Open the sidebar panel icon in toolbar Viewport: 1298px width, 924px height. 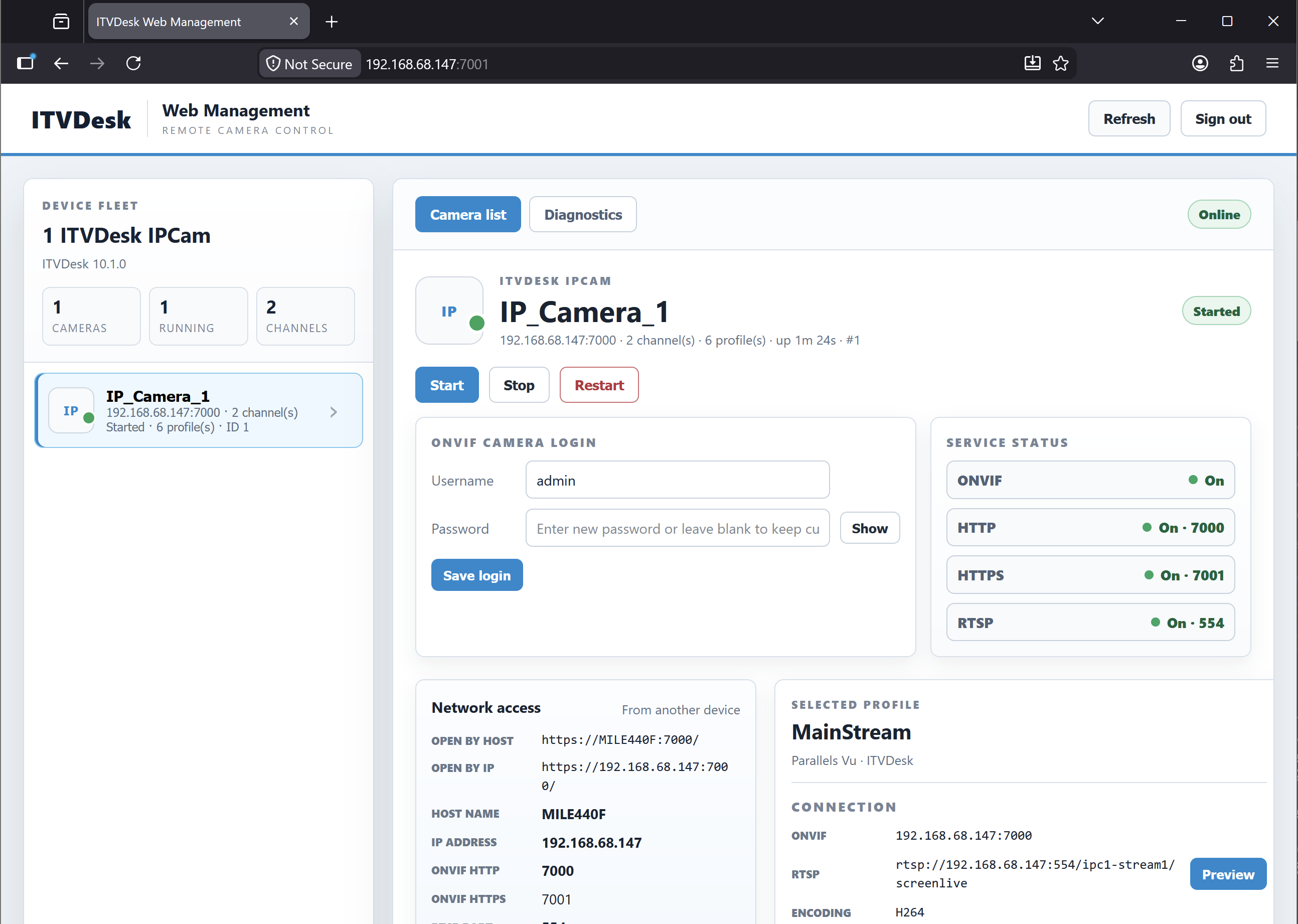[x=26, y=63]
